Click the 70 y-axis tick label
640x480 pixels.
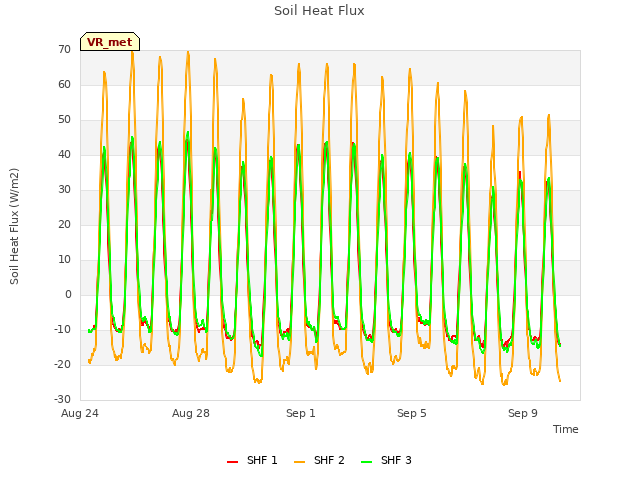64,49
